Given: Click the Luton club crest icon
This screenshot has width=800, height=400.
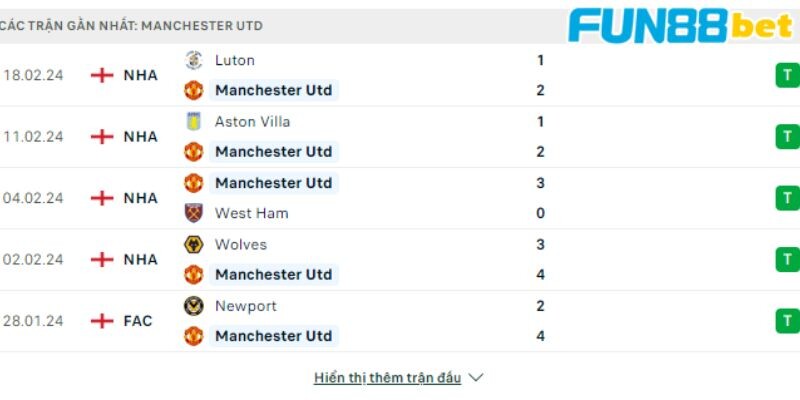Looking at the screenshot, I should tap(193, 60).
